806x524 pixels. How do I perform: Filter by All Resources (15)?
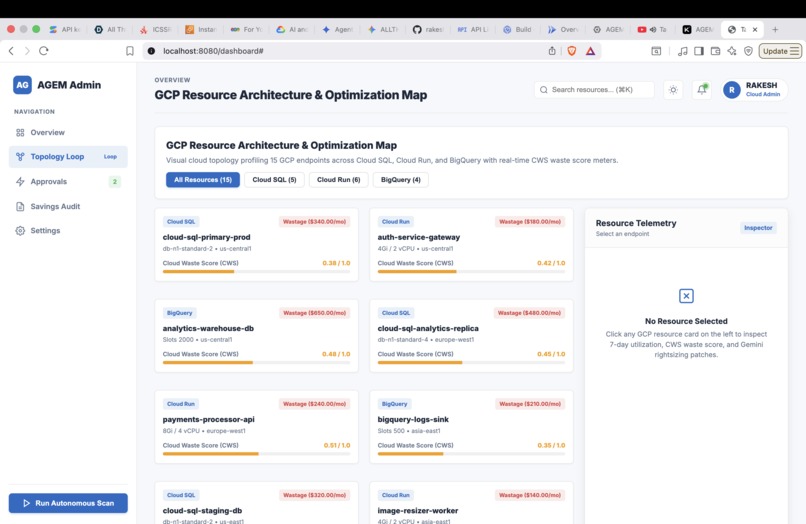pos(203,179)
